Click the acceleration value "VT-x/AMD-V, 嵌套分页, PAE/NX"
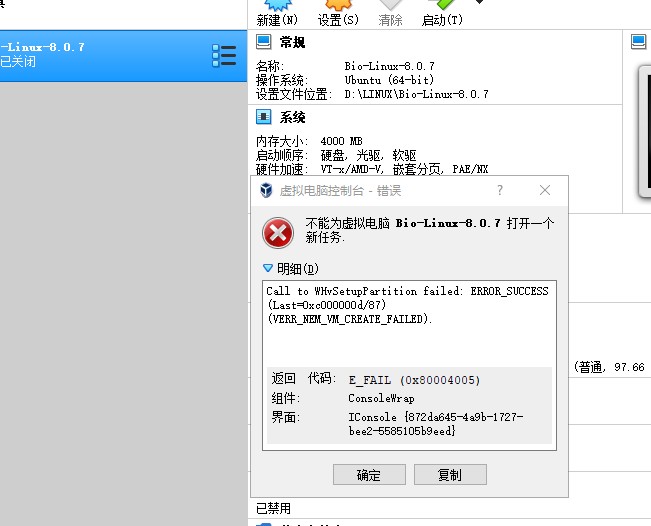This screenshot has width=651, height=526. [x=404, y=169]
